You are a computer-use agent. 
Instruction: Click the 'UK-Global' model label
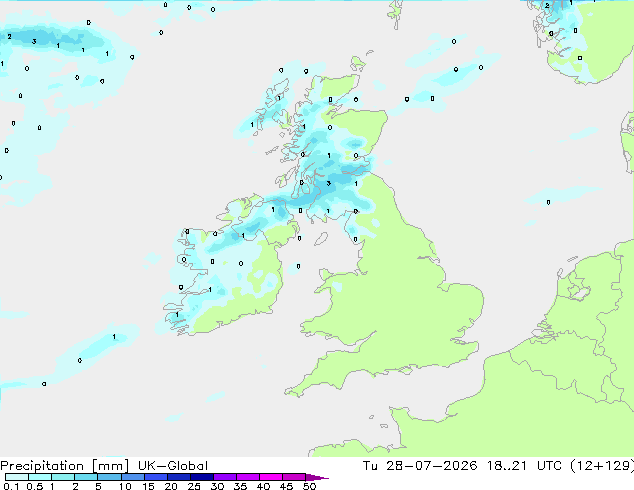coord(173,466)
